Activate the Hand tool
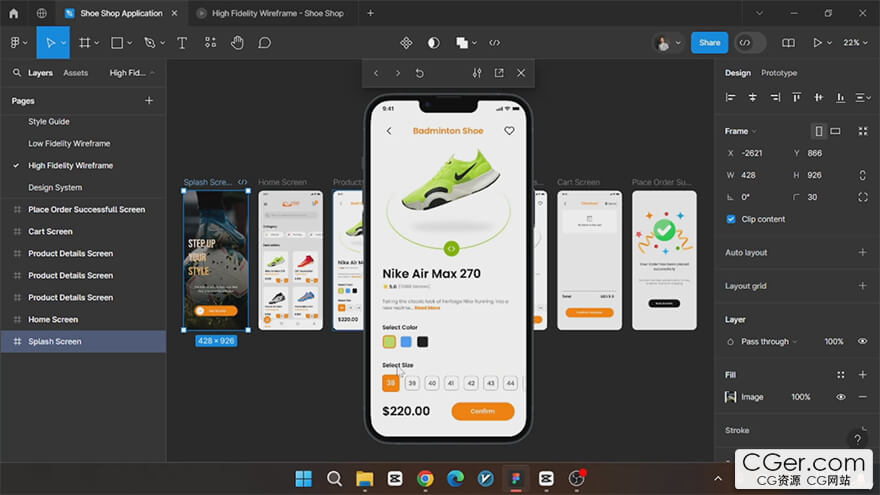This screenshot has width=880, height=495. (237, 43)
